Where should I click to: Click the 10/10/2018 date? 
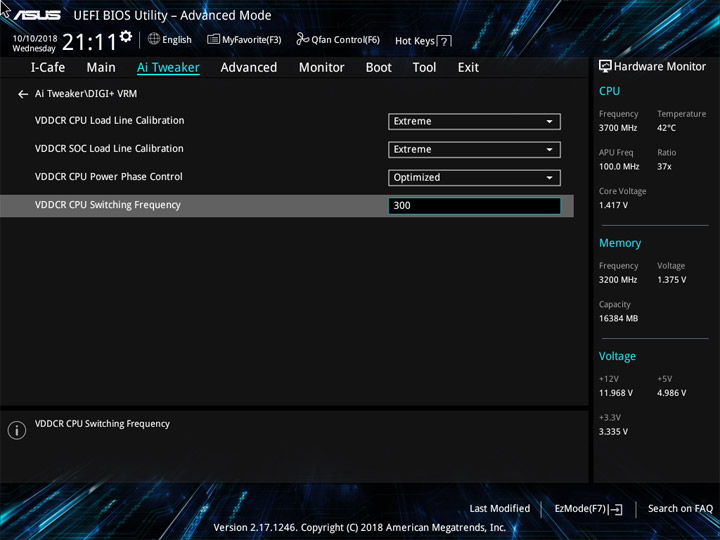click(x=35, y=39)
